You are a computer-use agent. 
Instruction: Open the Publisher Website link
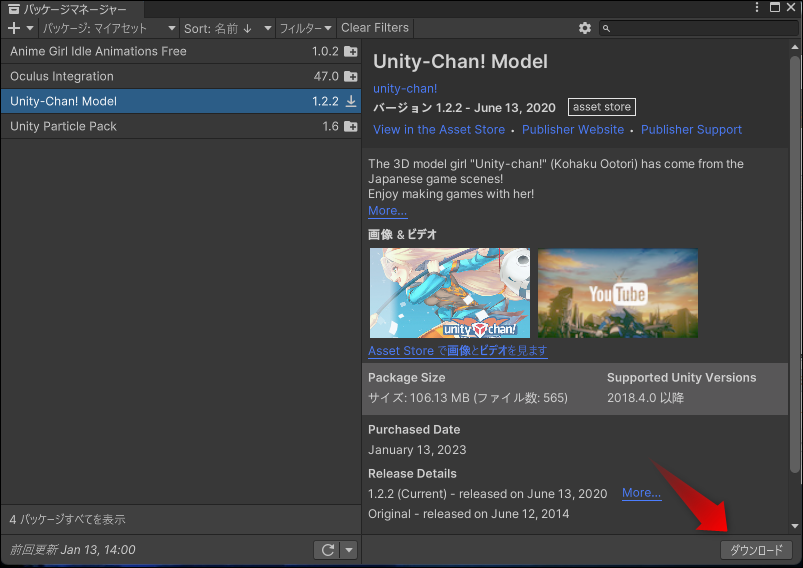tap(573, 130)
